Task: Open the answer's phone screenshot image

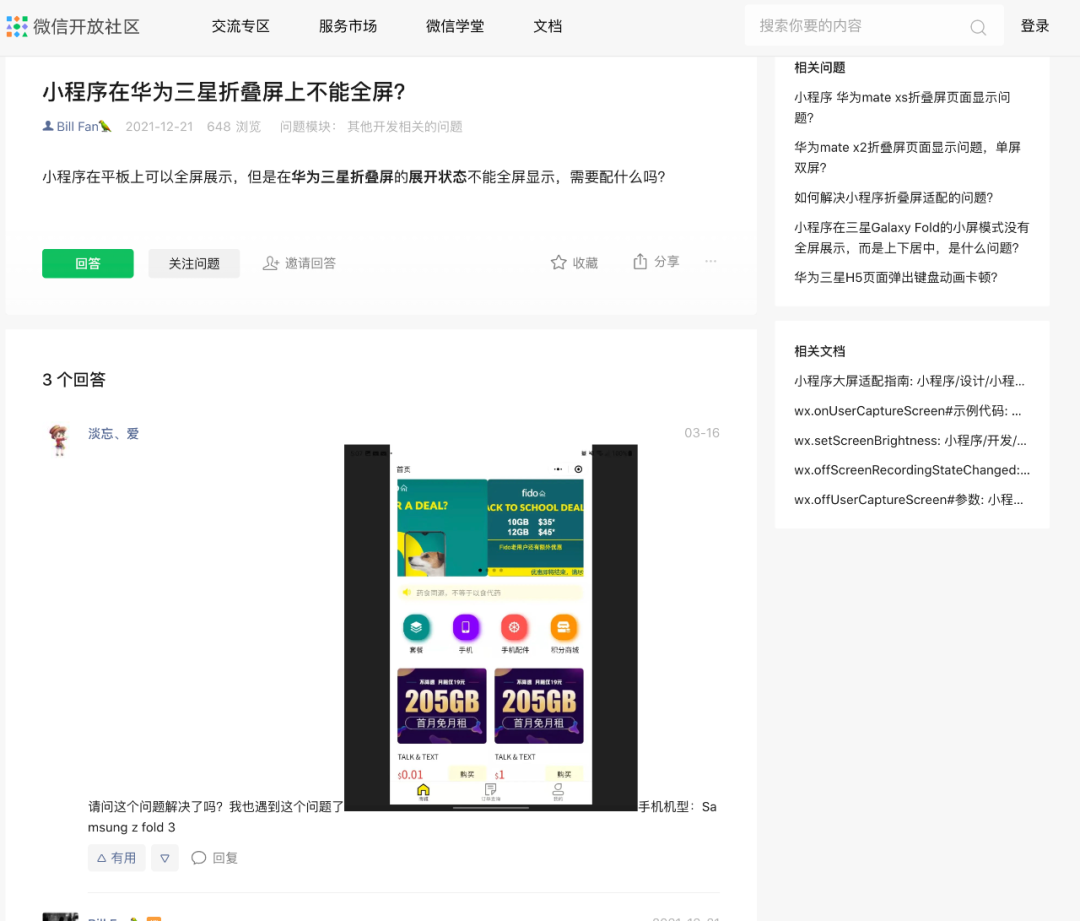Action: (490, 628)
